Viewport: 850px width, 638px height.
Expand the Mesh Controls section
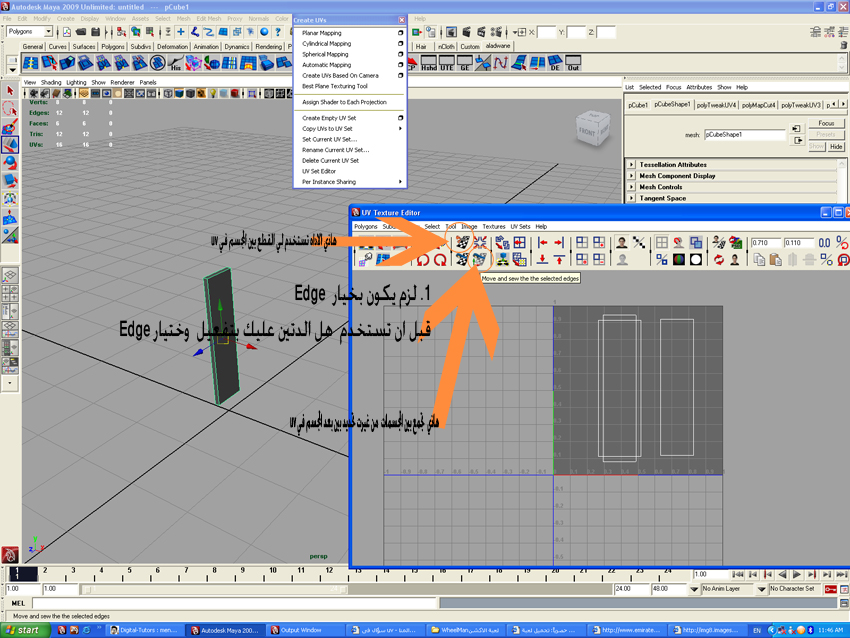[x=631, y=187]
